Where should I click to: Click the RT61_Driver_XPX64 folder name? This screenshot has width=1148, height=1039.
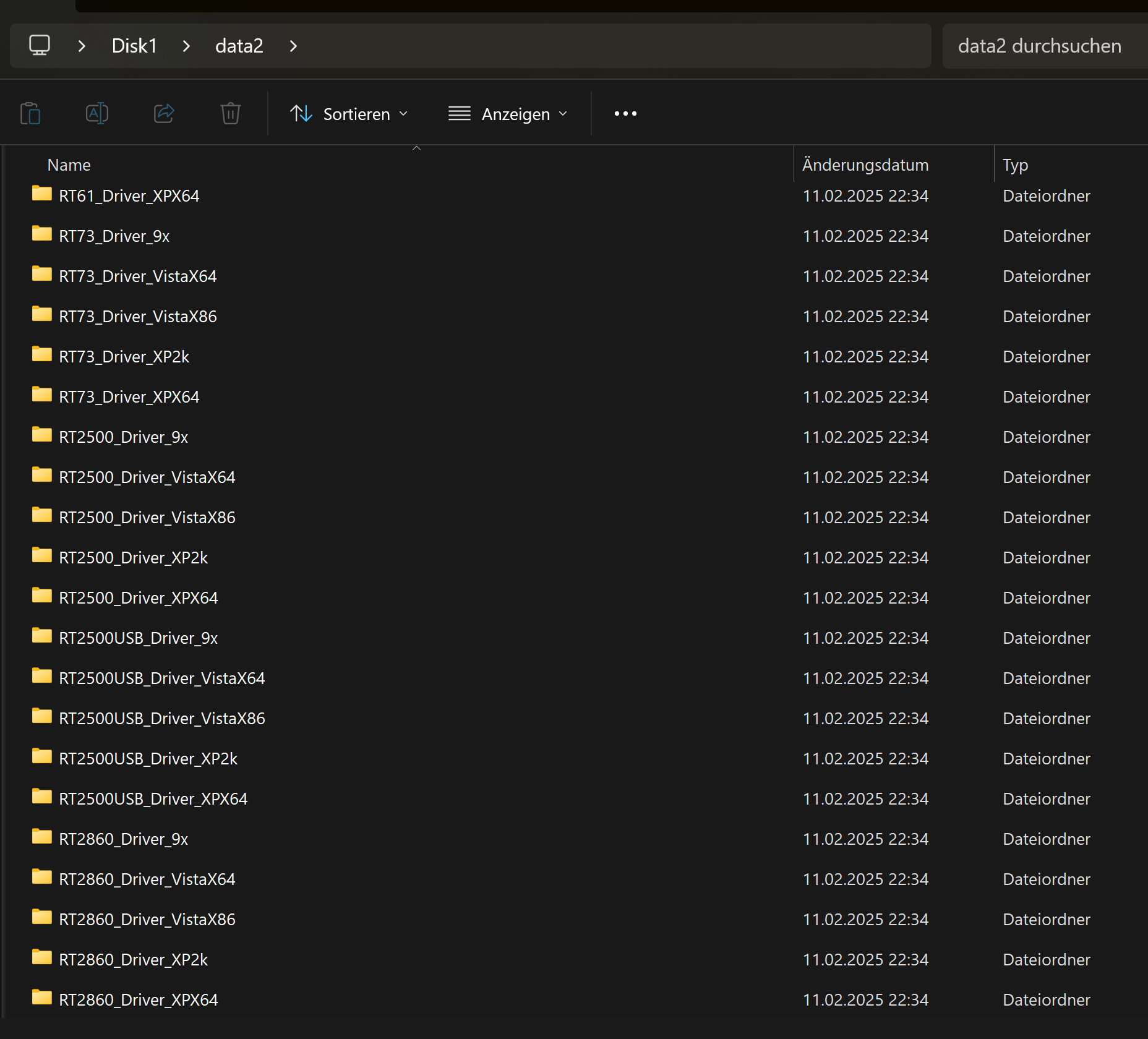tap(129, 196)
